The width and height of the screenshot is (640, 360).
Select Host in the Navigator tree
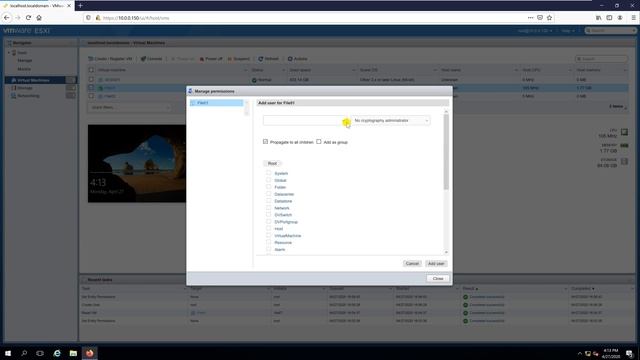click(x=22, y=53)
